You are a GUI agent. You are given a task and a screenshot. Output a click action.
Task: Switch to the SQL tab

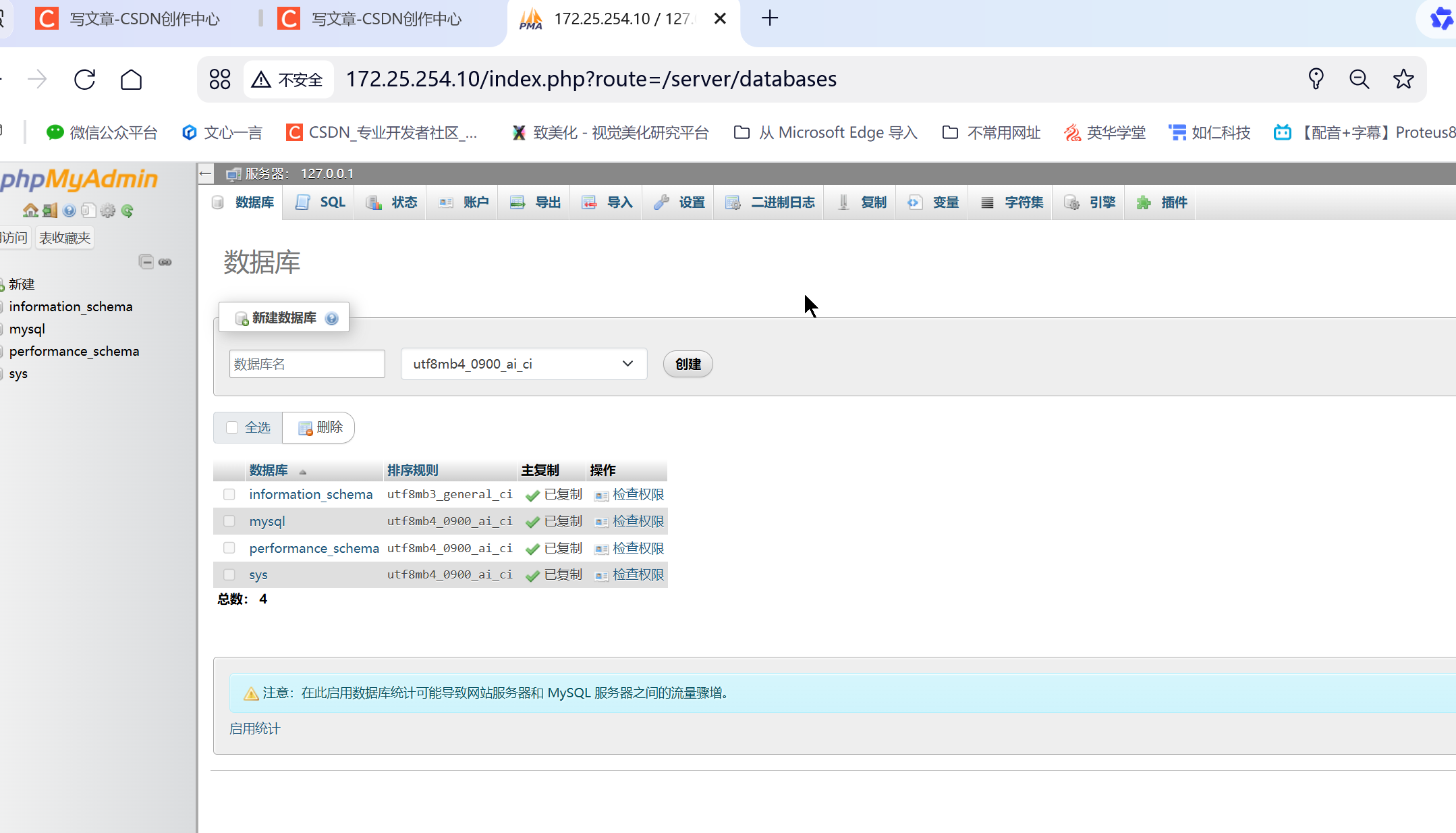(321, 202)
